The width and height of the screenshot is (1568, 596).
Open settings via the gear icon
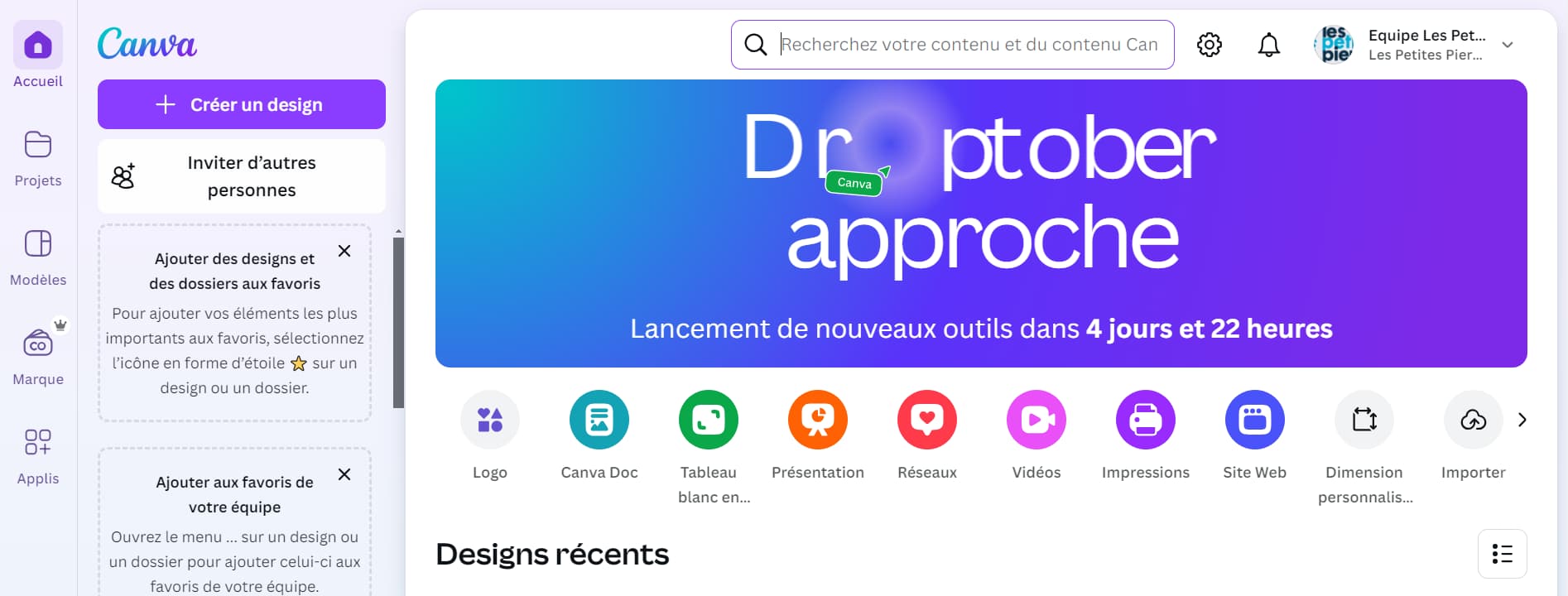click(x=1210, y=45)
